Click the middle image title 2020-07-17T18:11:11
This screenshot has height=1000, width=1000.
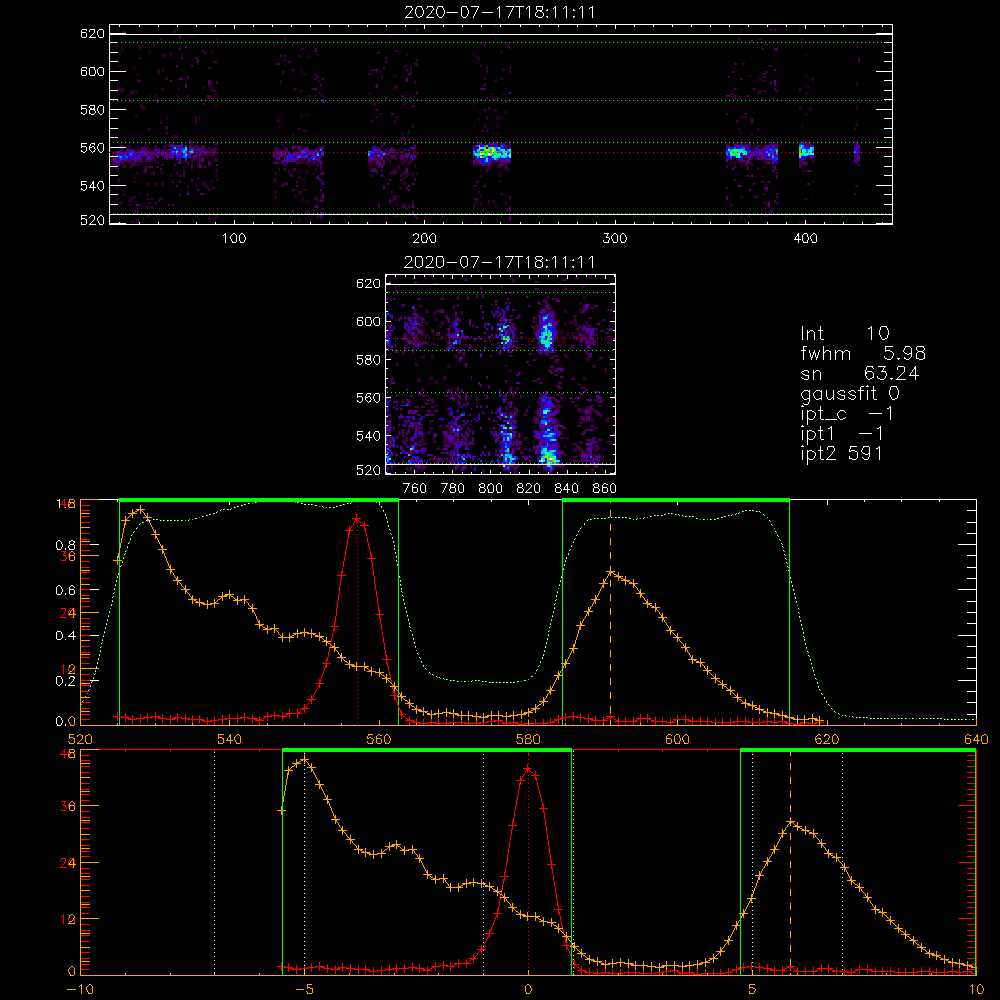tap(500, 262)
